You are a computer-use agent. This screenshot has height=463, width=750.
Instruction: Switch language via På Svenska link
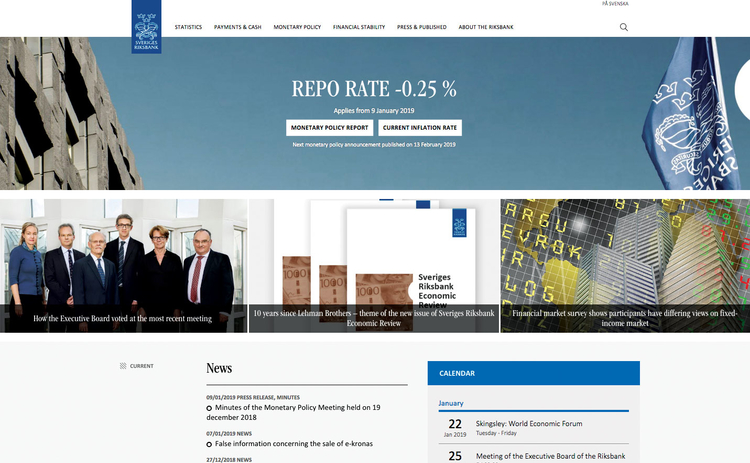coord(615,3)
